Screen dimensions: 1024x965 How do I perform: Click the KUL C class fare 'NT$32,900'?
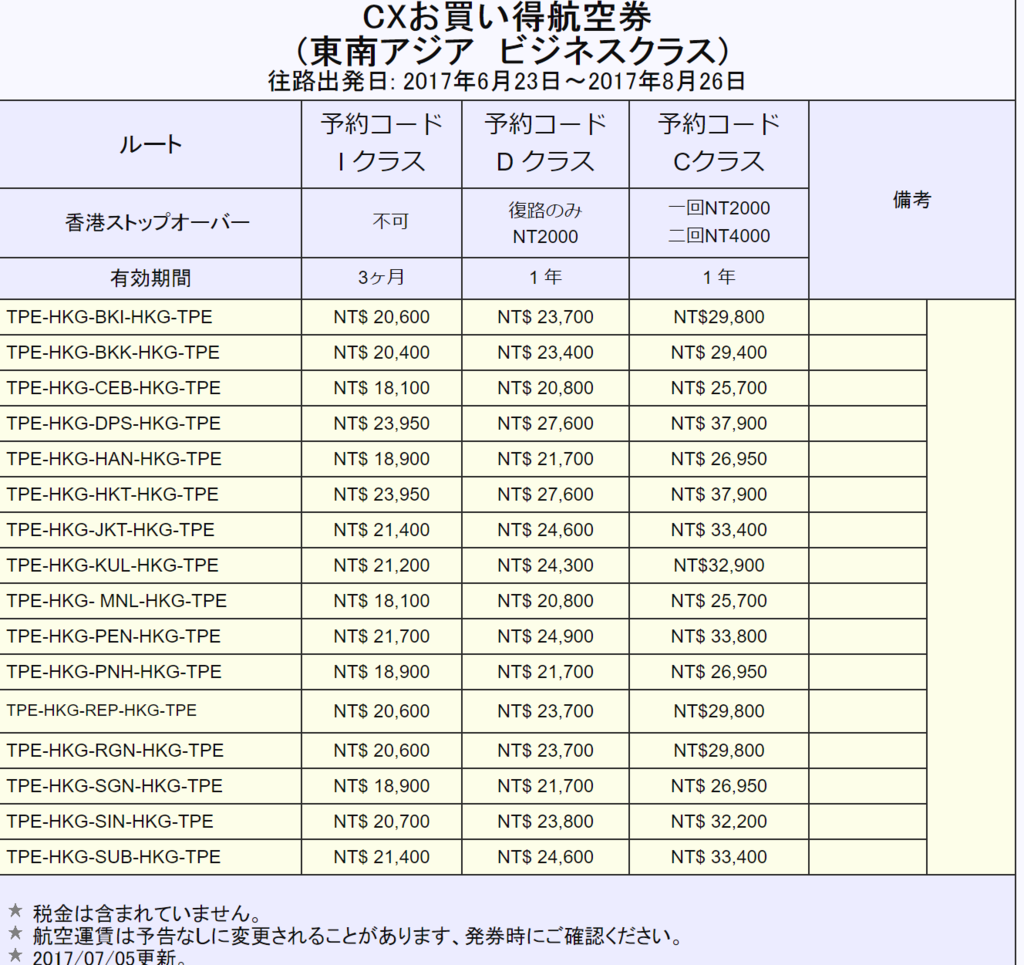pos(718,565)
